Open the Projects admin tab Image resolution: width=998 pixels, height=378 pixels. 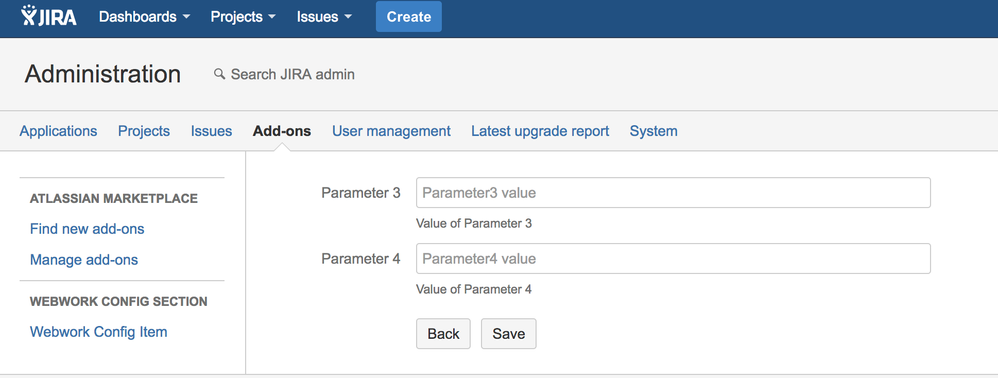[x=144, y=131]
